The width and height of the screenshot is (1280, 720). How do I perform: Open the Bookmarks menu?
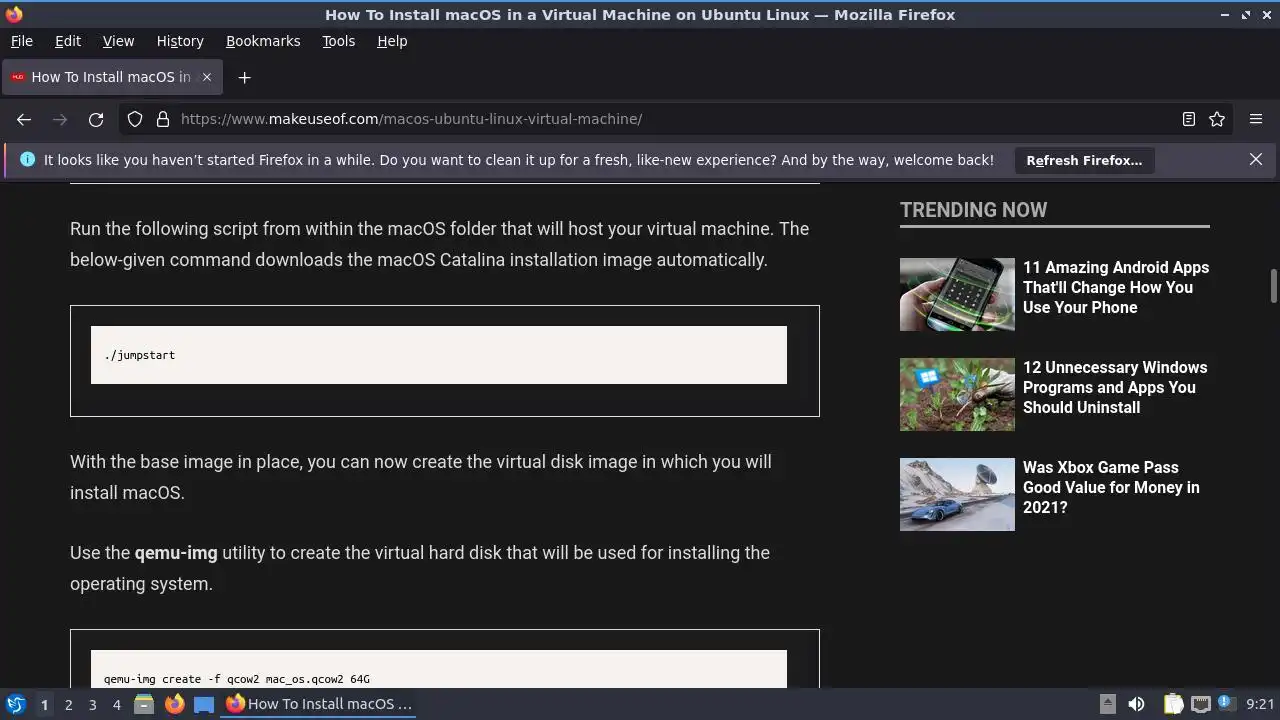click(x=263, y=41)
